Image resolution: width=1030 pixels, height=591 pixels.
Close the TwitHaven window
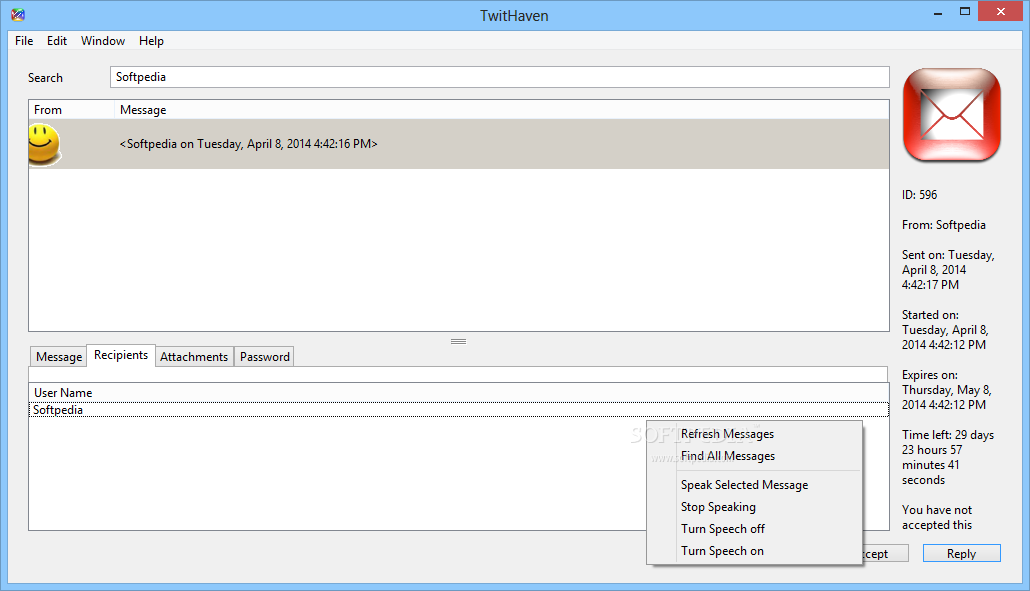(1001, 11)
